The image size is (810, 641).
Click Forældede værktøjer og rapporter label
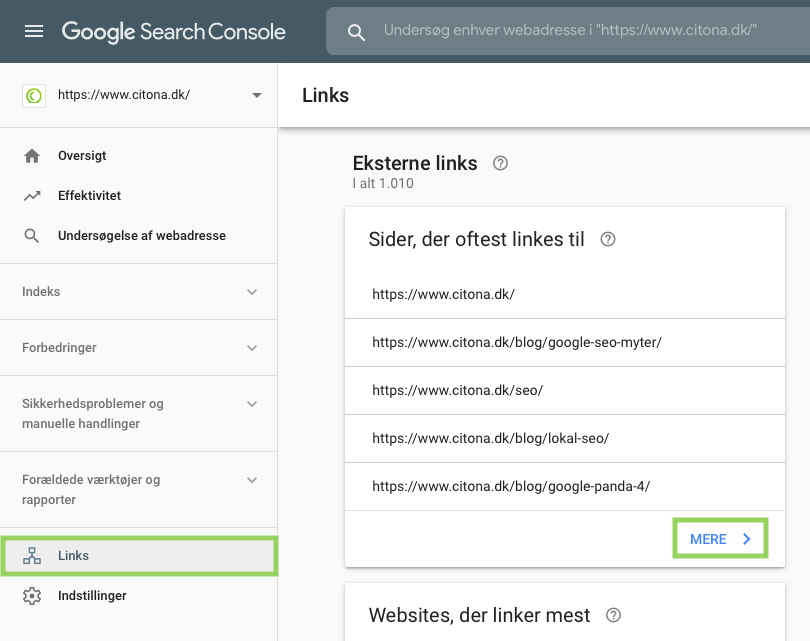coord(91,490)
